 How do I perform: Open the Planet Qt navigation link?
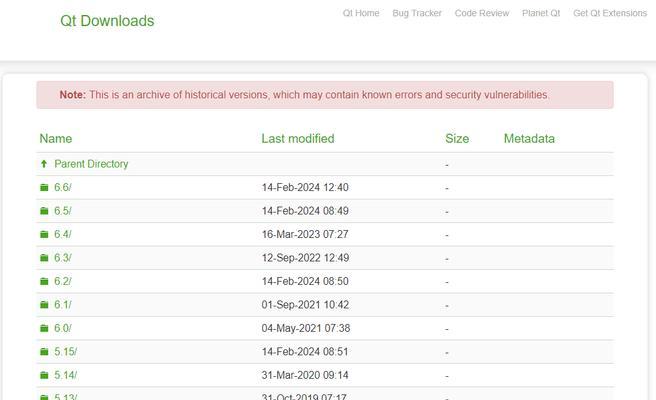click(x=541, y=13)
